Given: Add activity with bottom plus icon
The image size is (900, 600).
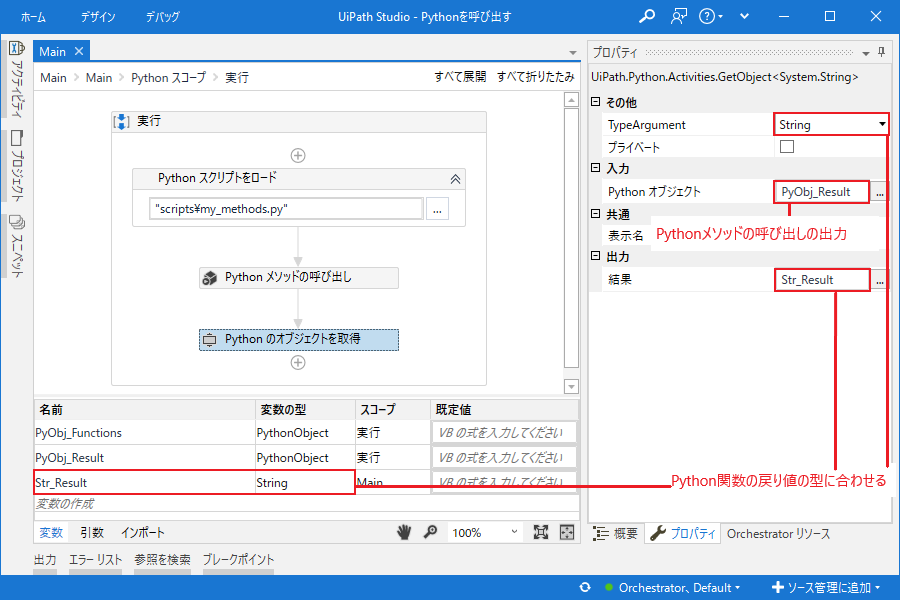Looking at the screenshot, I should click(x=298, y=362).
